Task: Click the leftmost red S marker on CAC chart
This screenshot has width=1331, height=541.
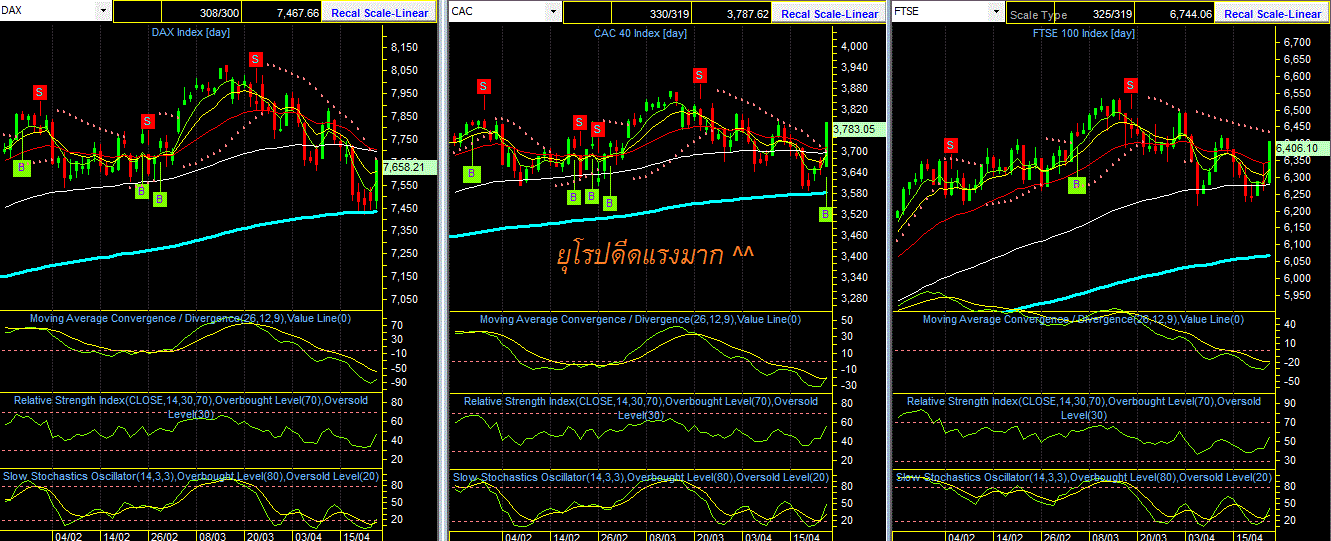Action: click(483, 86)
